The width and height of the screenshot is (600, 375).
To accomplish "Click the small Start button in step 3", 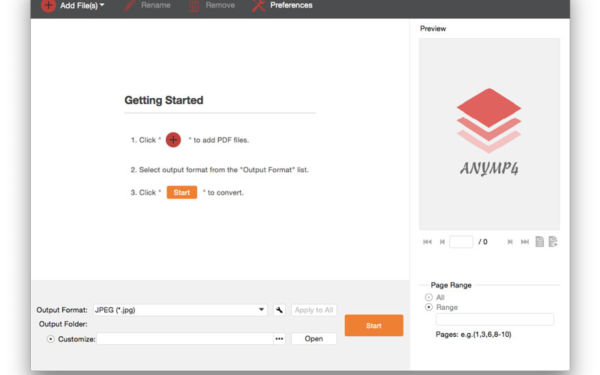I will (x=182, y=192).
